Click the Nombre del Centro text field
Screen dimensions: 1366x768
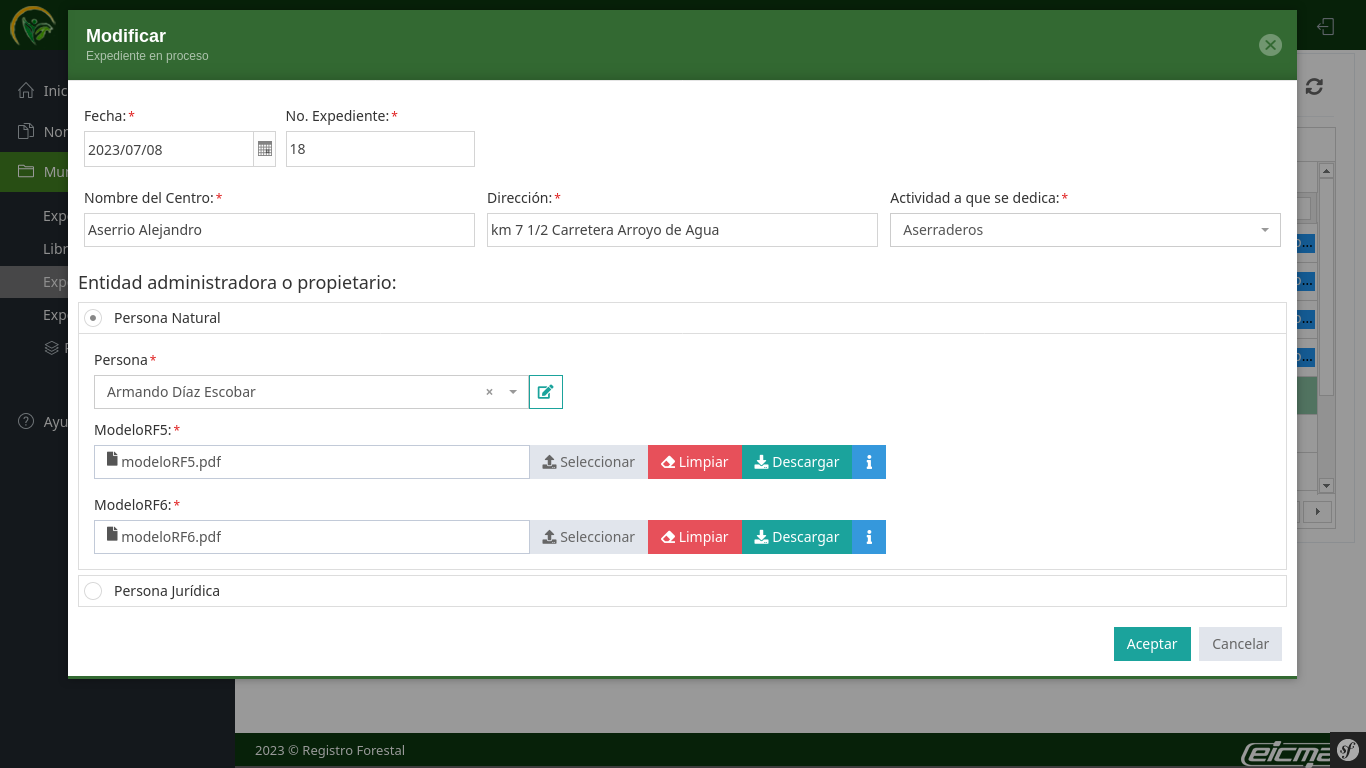279,230
